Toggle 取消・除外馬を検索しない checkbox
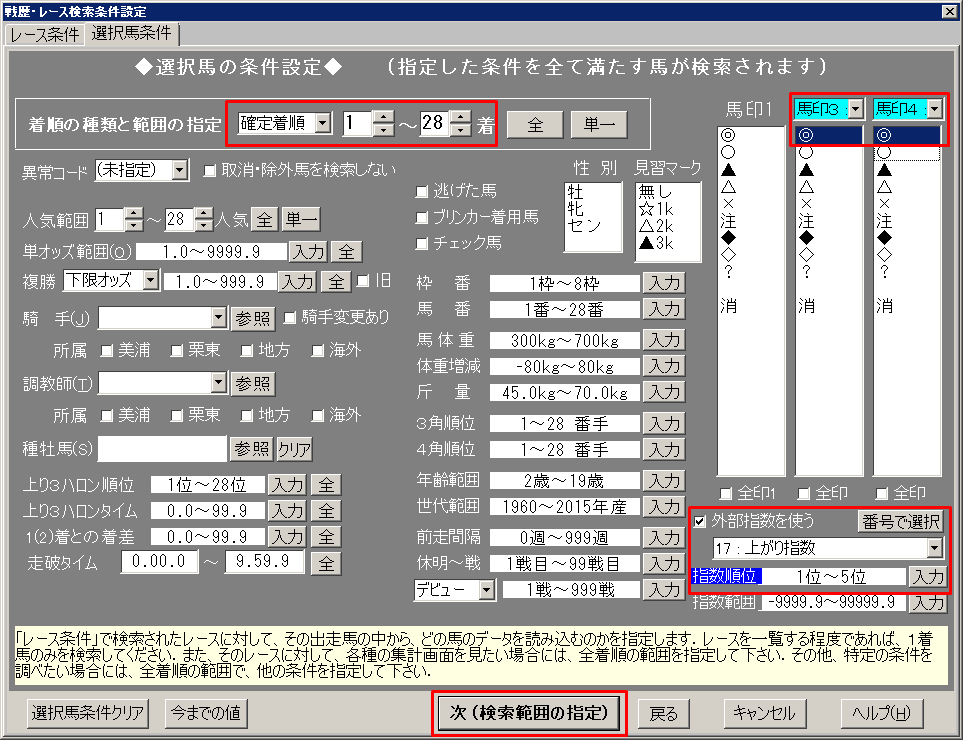This screenshot has width=963, height=740. coord(210,170)
